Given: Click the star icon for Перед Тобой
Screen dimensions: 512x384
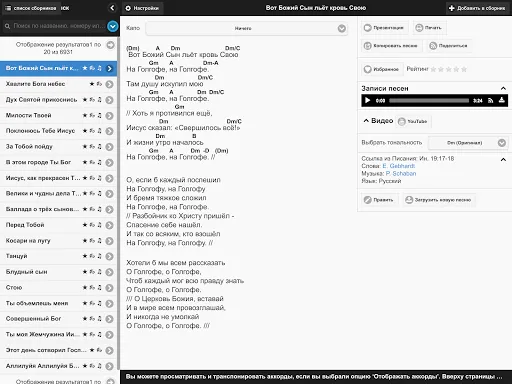Looking at the screenshot, I should pyautogui.click(x=85, y=225).
